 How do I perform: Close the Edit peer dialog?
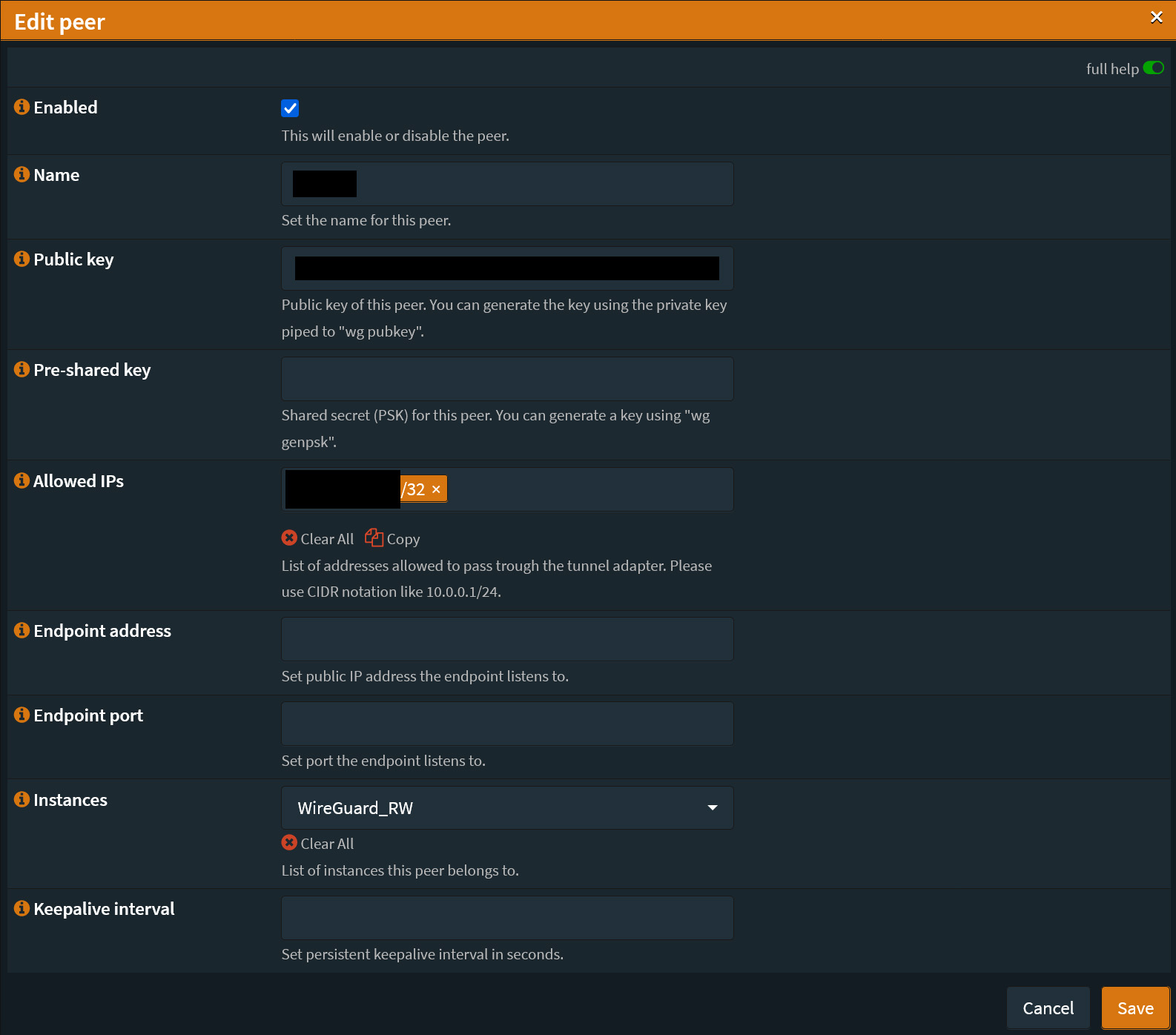point(1156,17)
